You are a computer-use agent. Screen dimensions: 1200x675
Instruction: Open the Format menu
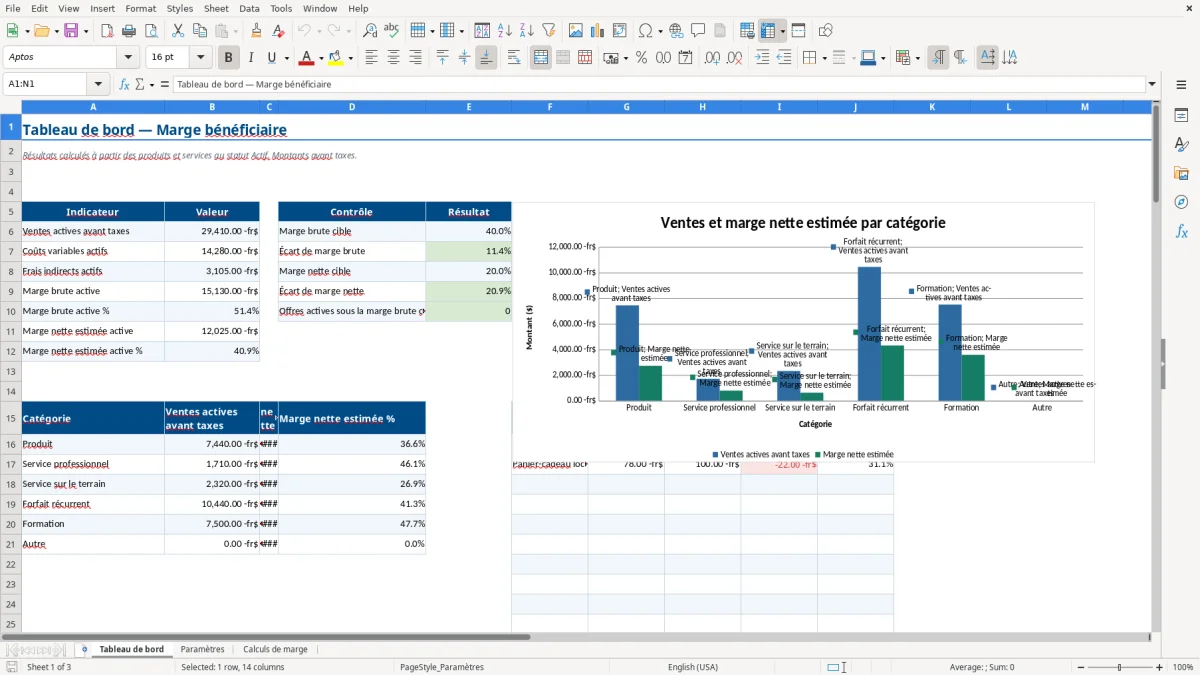click(140, 8)
